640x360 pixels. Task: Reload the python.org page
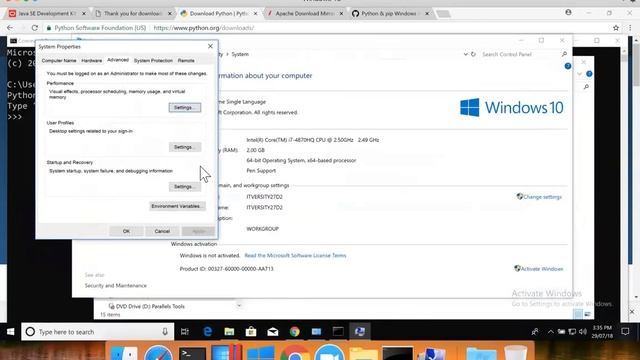35,28
